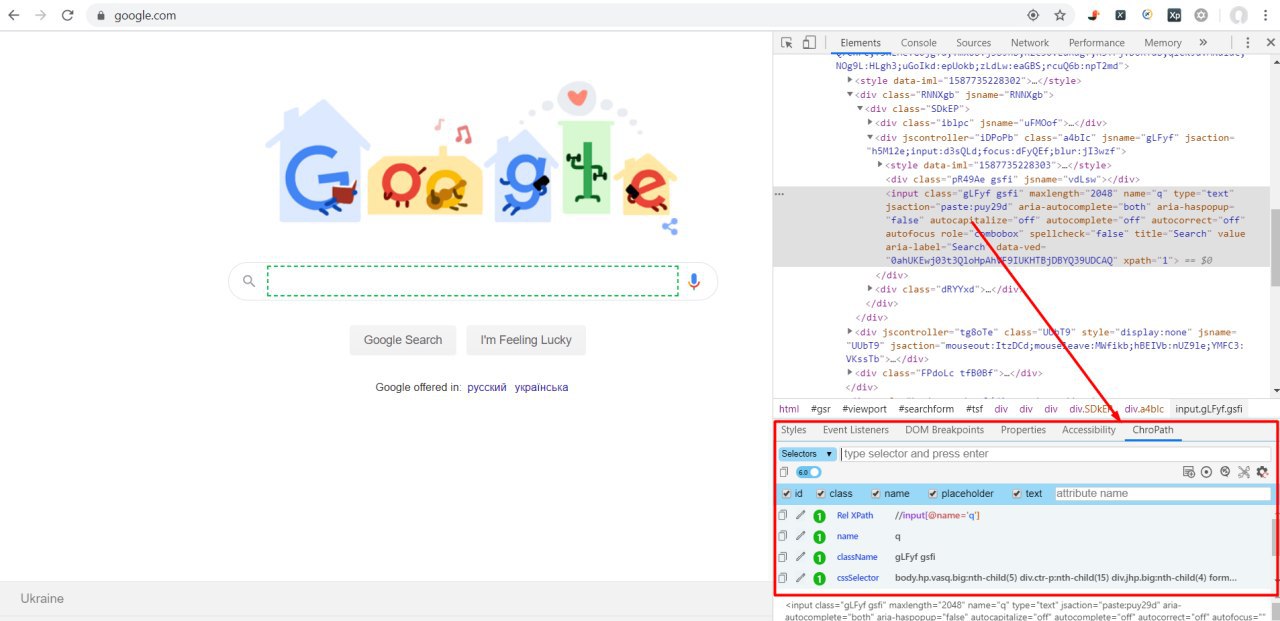Uncheck the text checkbox in ChroPath

pyautogui.click(x=1017, y=494)
